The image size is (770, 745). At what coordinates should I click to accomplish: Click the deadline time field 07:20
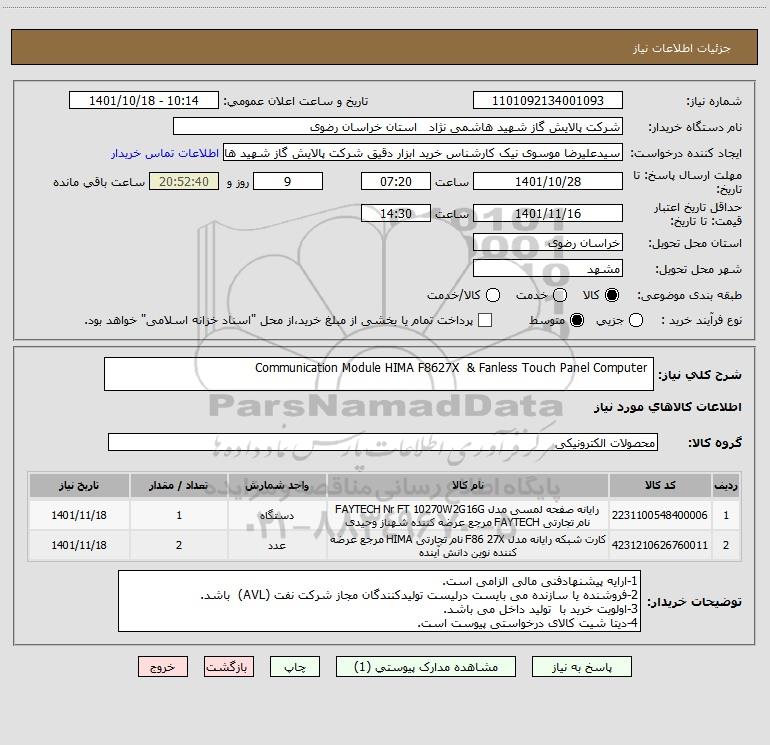(x=396, y=181)
